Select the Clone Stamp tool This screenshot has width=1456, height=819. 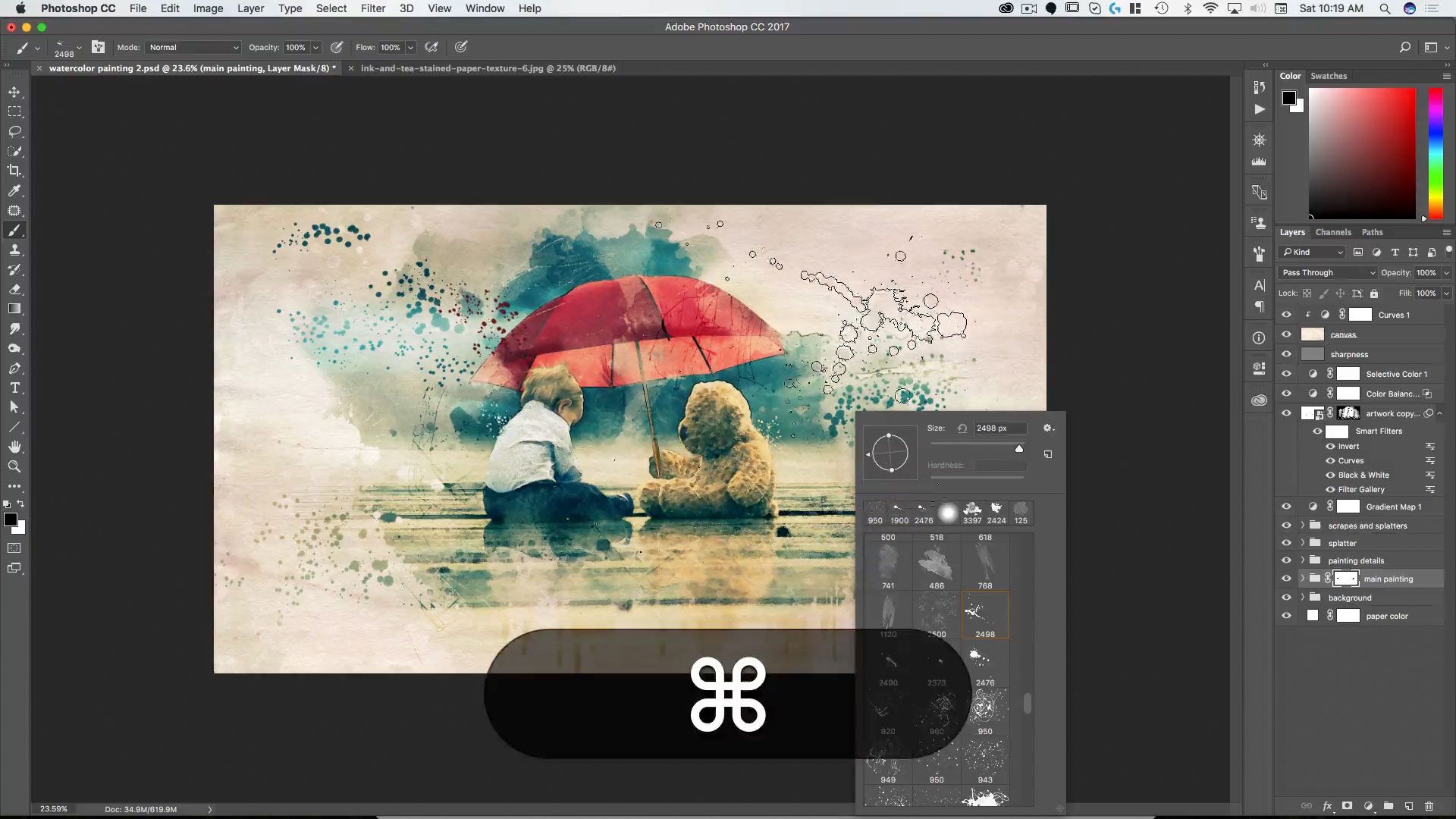click(x=14, y=250)
